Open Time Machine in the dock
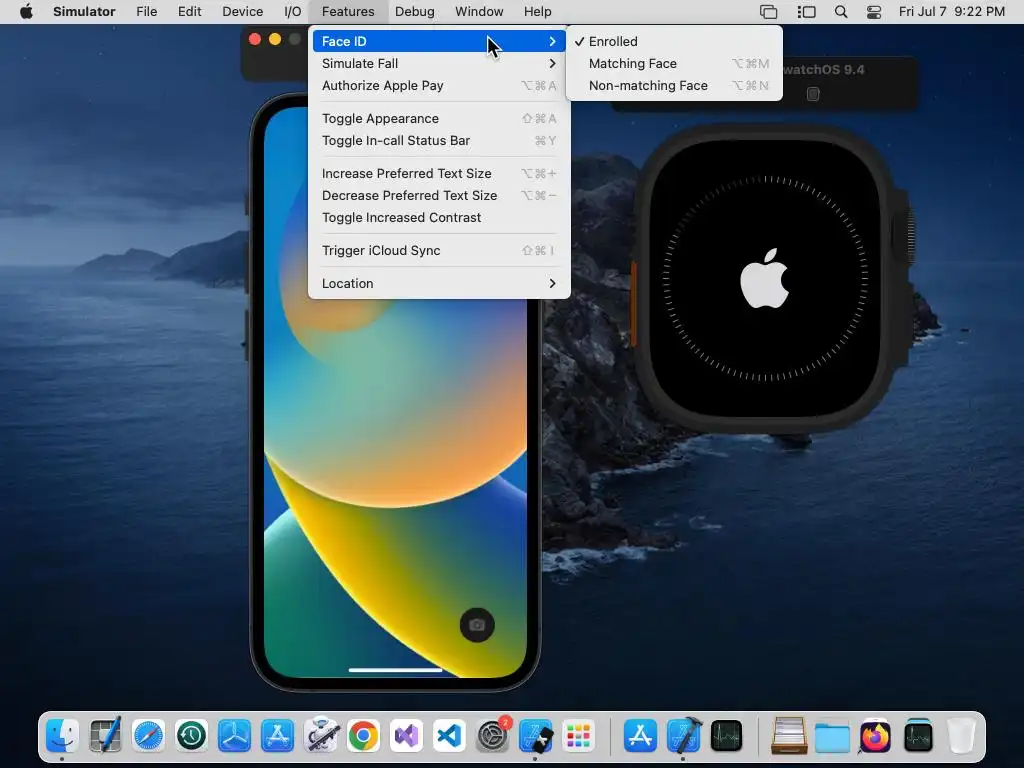The height and width of the screenshot is (768, 1024). pyautogui.click(x=191, y=736)
